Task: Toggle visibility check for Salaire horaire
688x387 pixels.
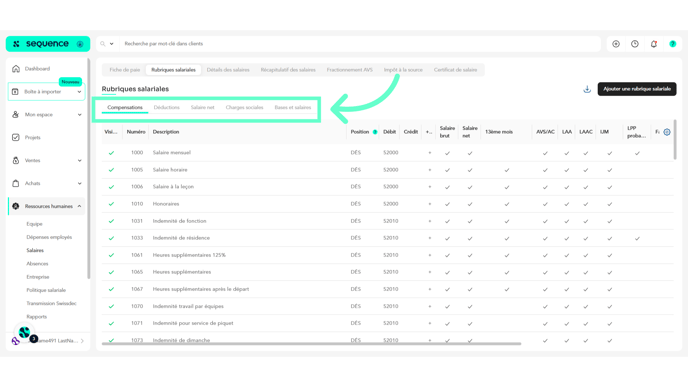Action: click(111, 170)
